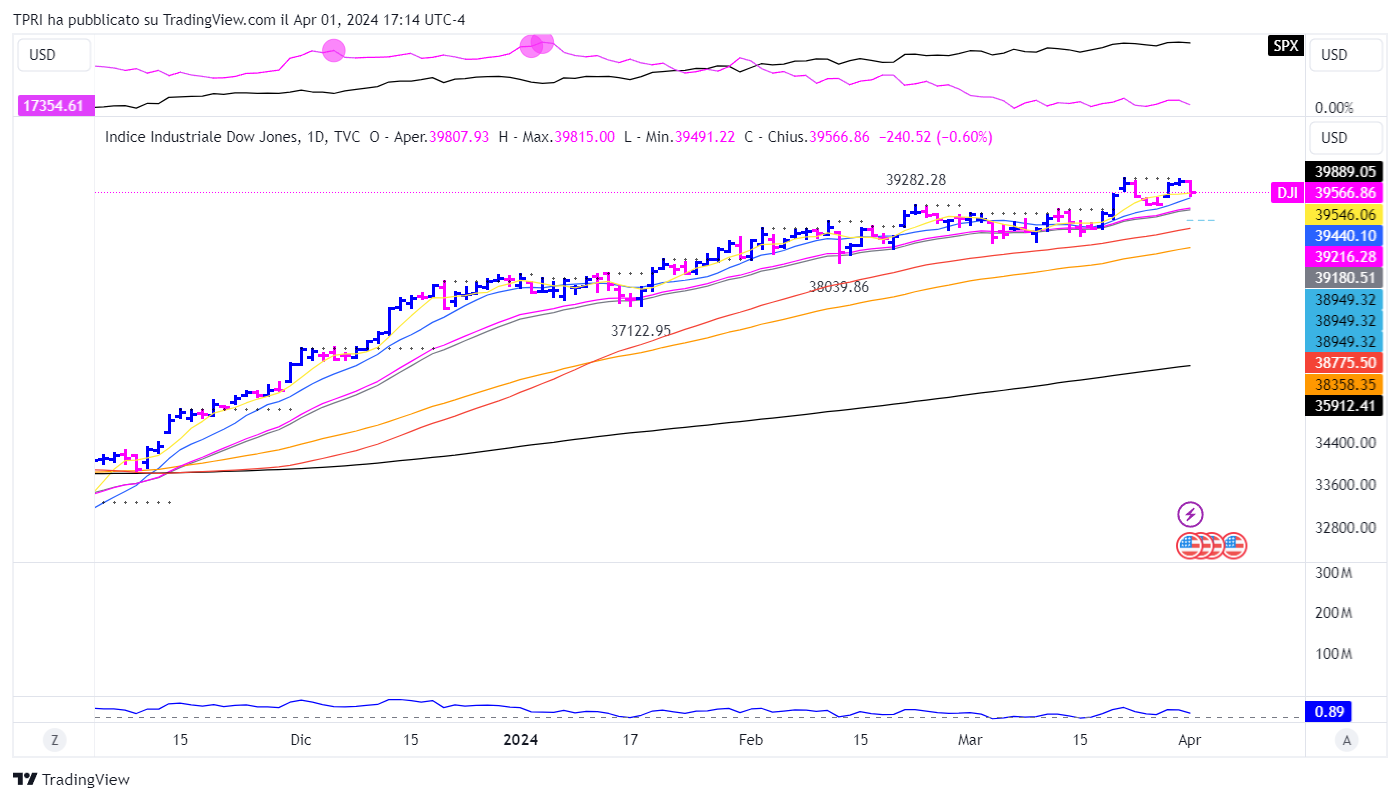This screenshot has height=801, width=1400.
Task: Click the purple lightning bolt event icon
Action: click(1190, 515)
